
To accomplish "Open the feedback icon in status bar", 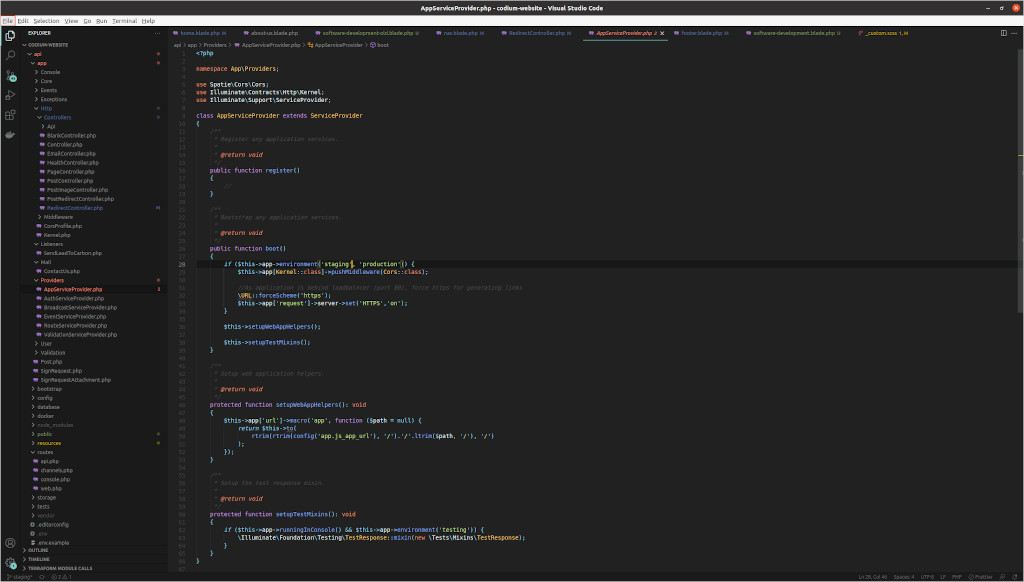I will [1002, 577].
